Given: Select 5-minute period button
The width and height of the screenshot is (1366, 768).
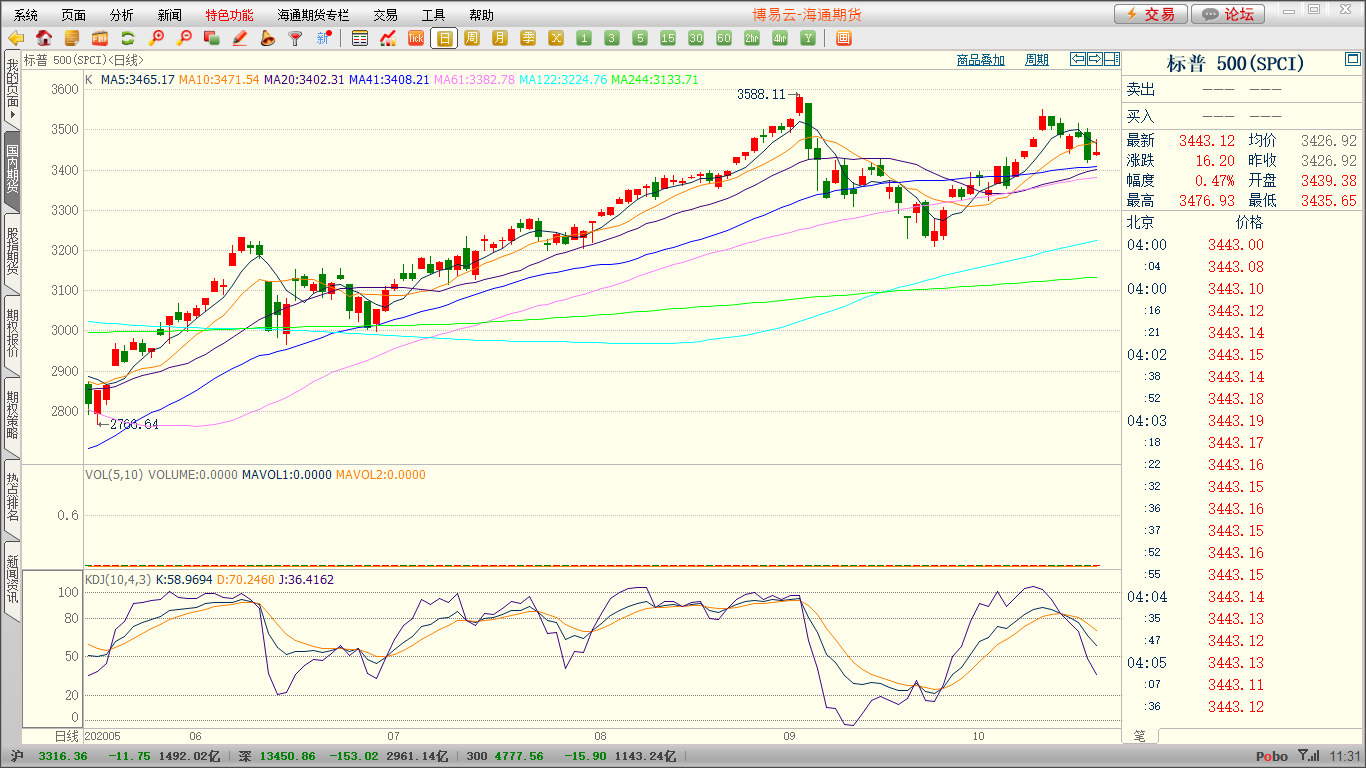Looking at the screenshot, I should [x=640, y=38].
